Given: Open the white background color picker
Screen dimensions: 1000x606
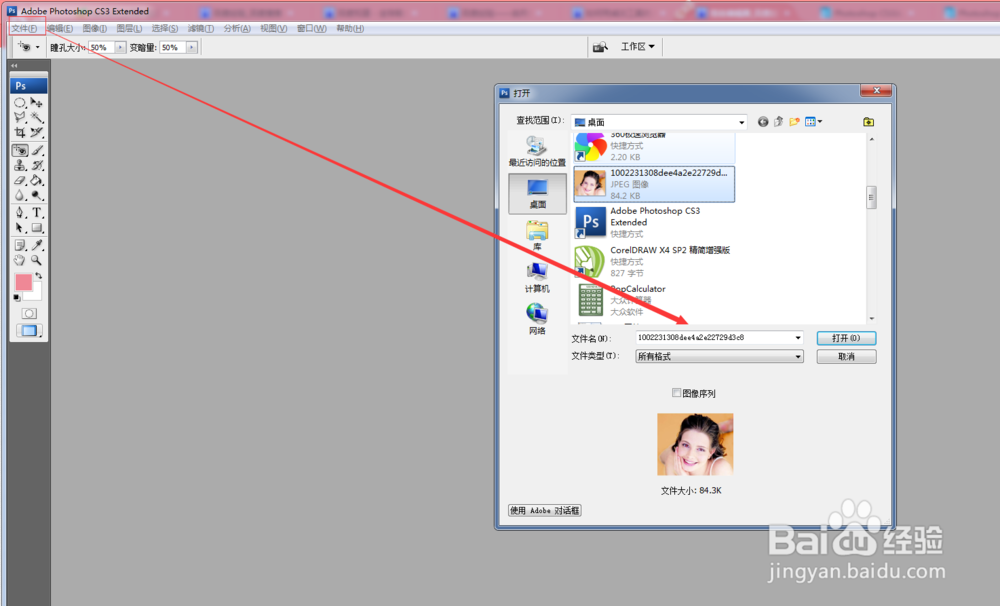Looking at the screenshot, I should (x=36, y=293).
